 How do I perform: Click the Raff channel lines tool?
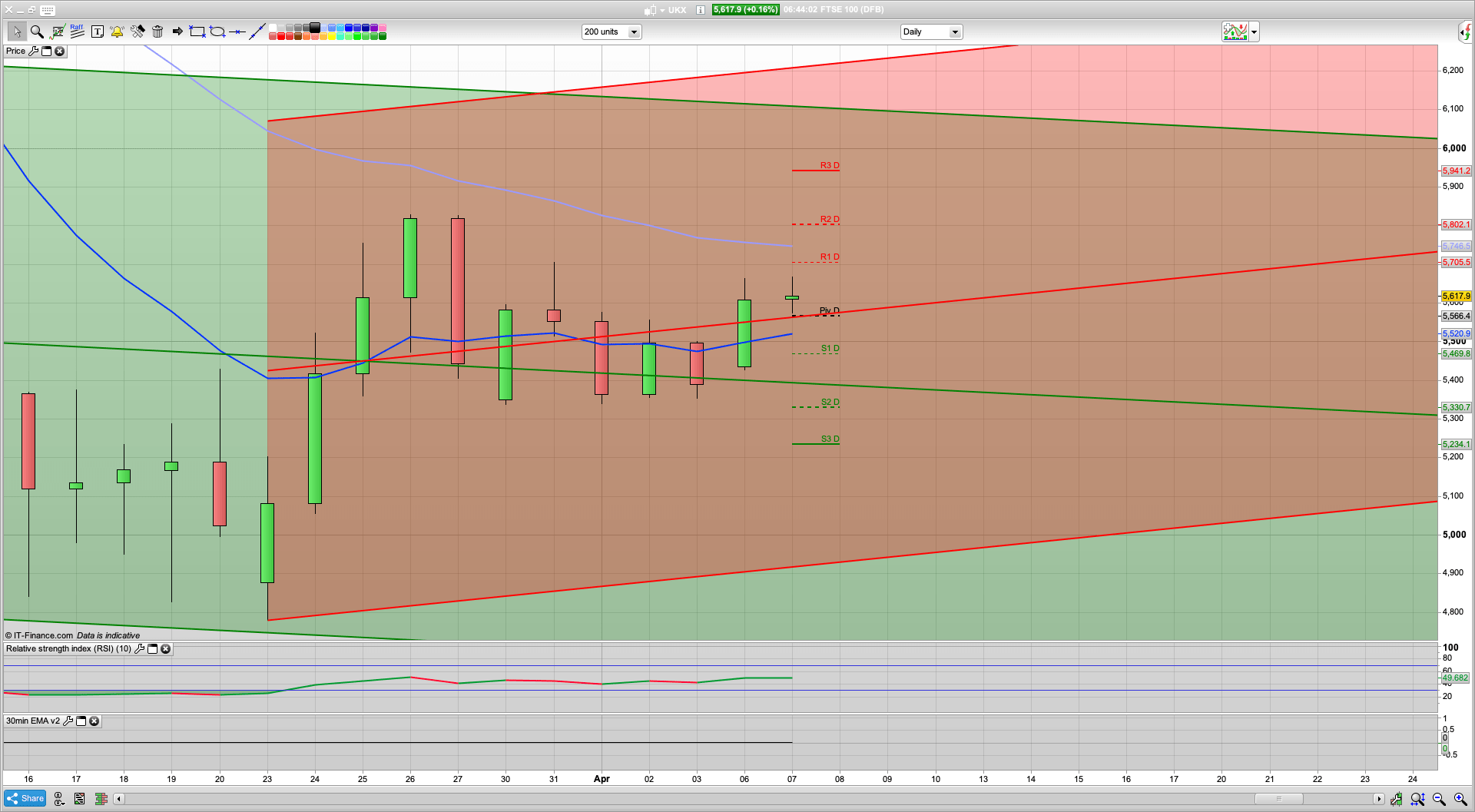pyautogui.click(x=77, y=31)
